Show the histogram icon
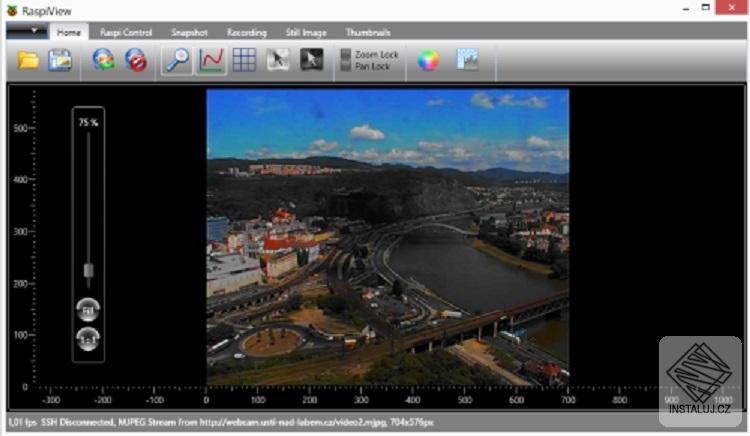The height and width of the screenshot is (436, 750). click(467, 60)
